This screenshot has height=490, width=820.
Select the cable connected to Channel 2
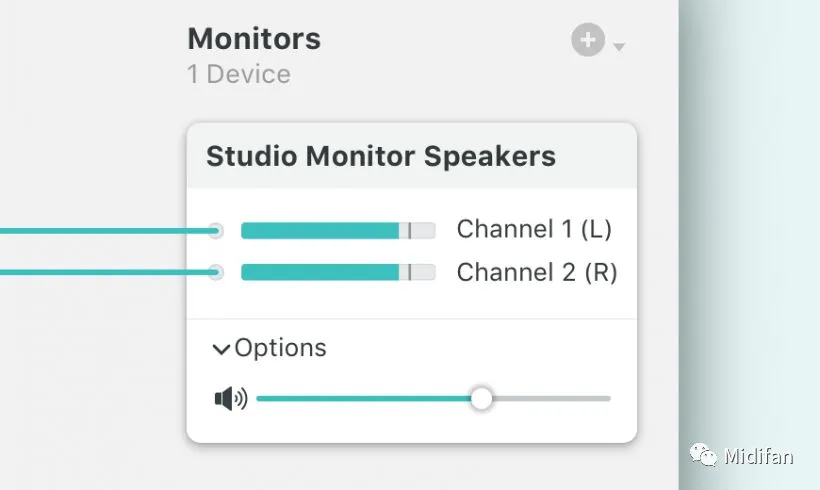(100, 272)
